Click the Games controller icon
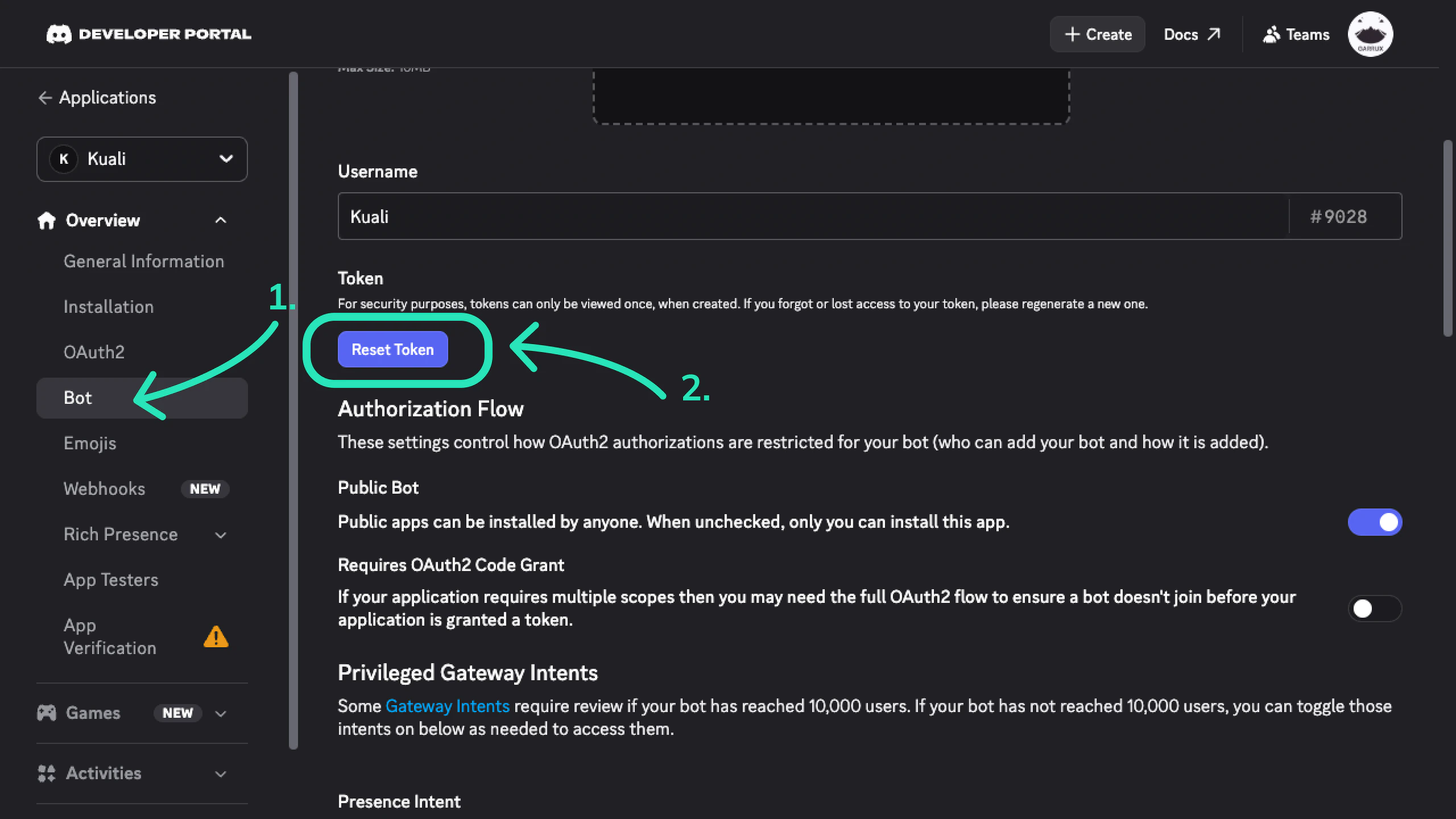 point(47,713)
